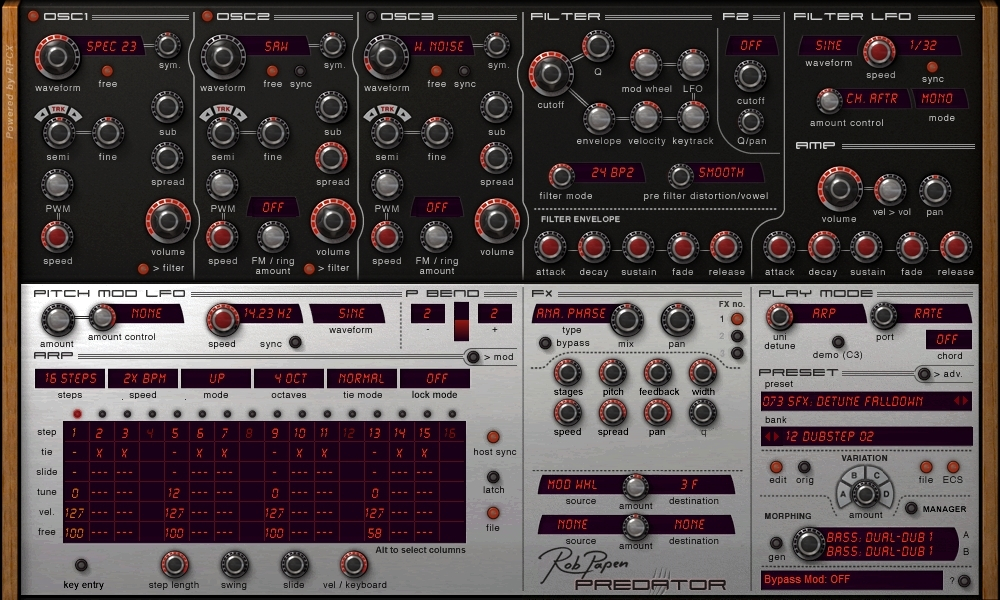Click the FX mix knob

626,320
